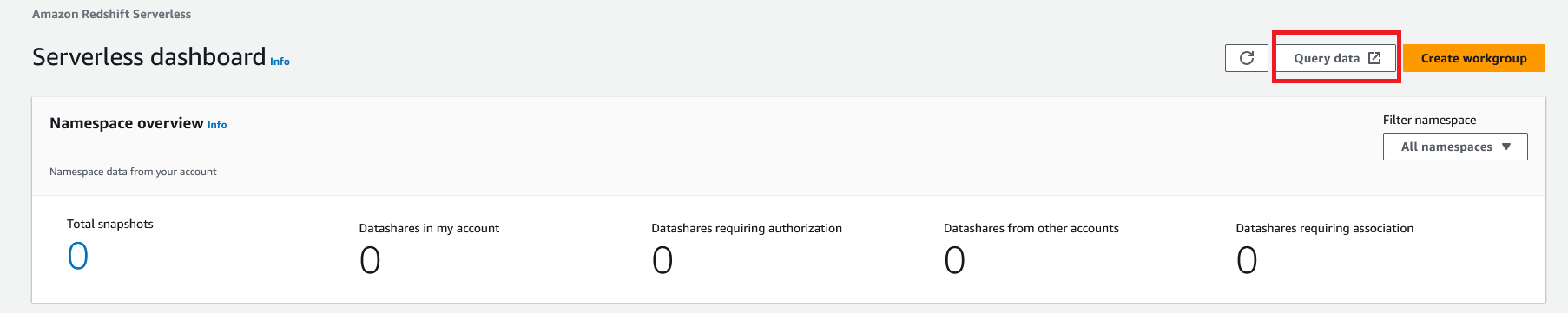Click the Namespace data from your account text

[133, 172]
